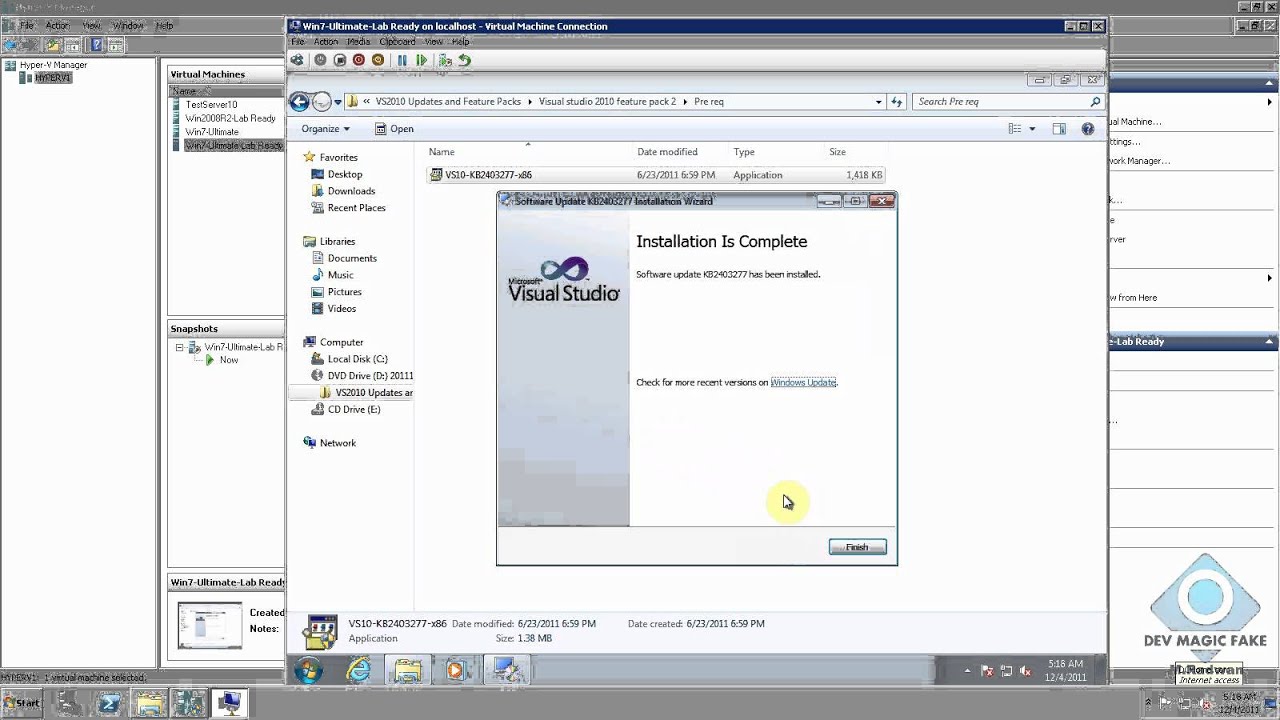
Task: Click the Revert toolbar icon
Action: (x=465, y=60)
